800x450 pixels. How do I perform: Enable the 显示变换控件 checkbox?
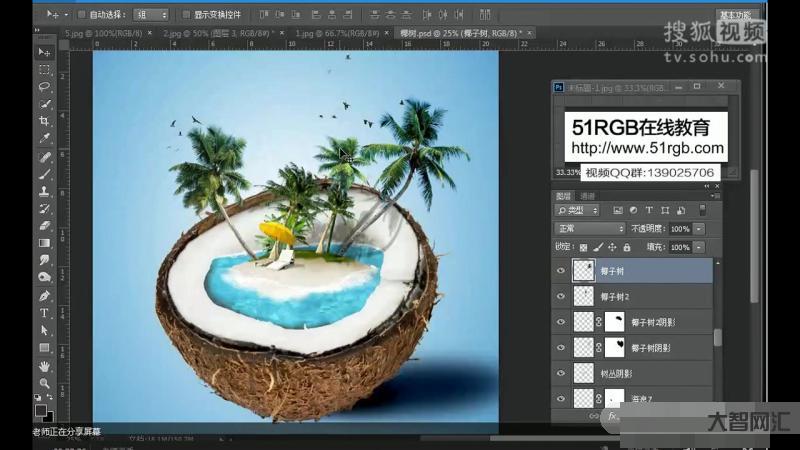click(x=187, y=15)
